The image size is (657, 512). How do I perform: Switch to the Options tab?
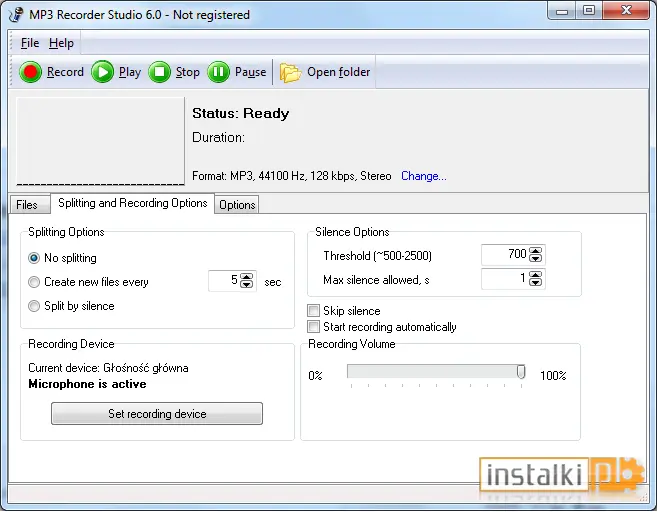point(237,204)
